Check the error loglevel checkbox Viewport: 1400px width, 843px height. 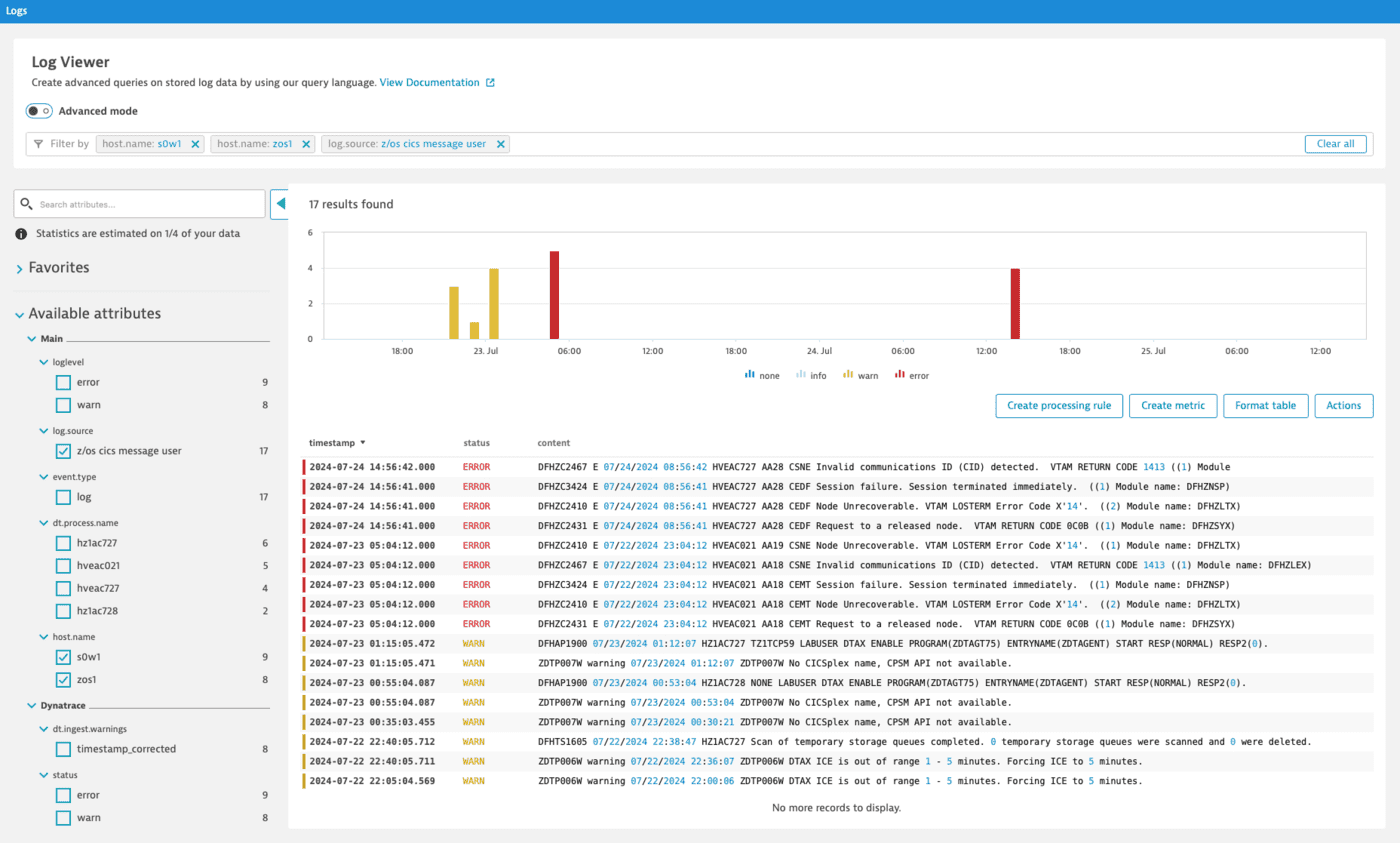click(63, 382)
